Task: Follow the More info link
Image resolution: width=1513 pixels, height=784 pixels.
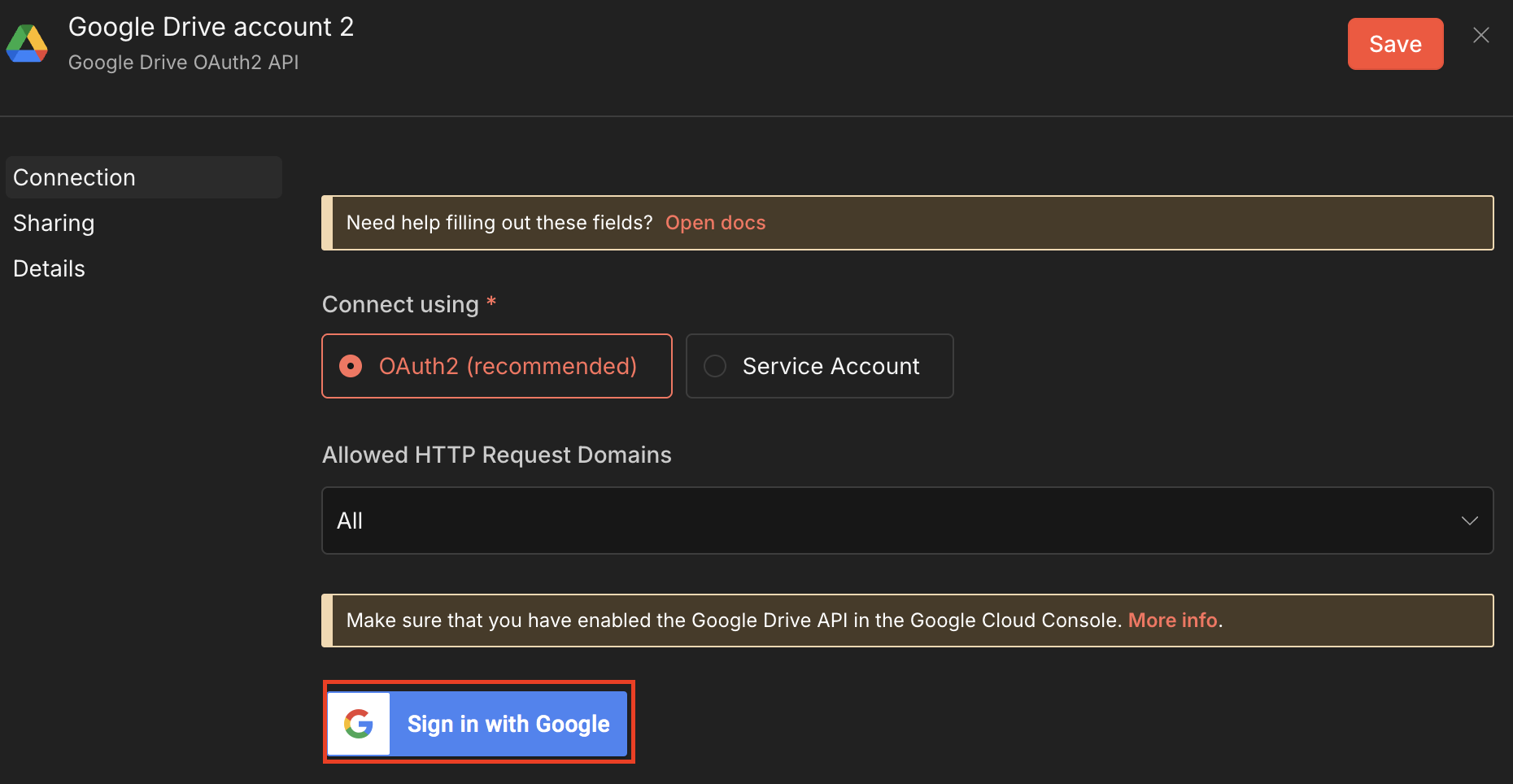Action: pos(1172,621)
